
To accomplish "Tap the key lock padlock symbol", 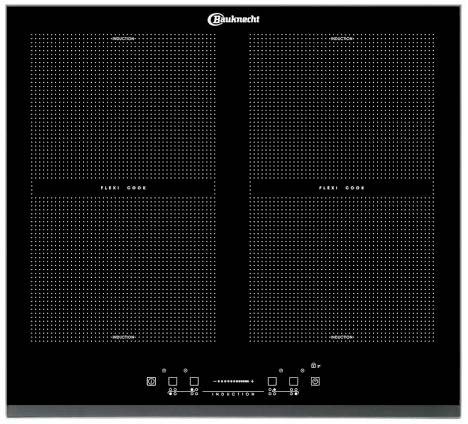I will [313, 365].
